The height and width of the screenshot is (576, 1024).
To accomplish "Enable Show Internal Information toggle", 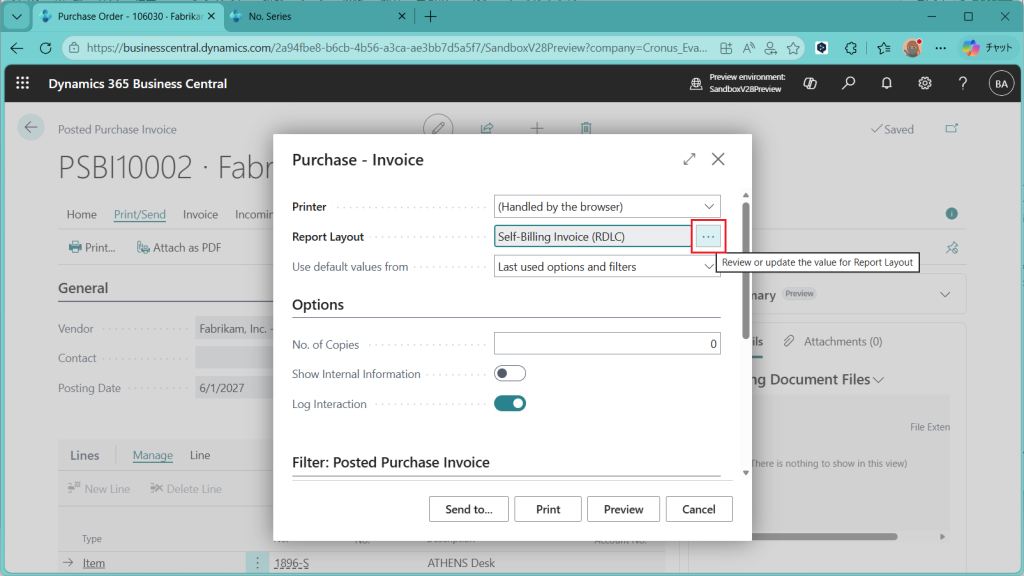I will tap(510, 374).
